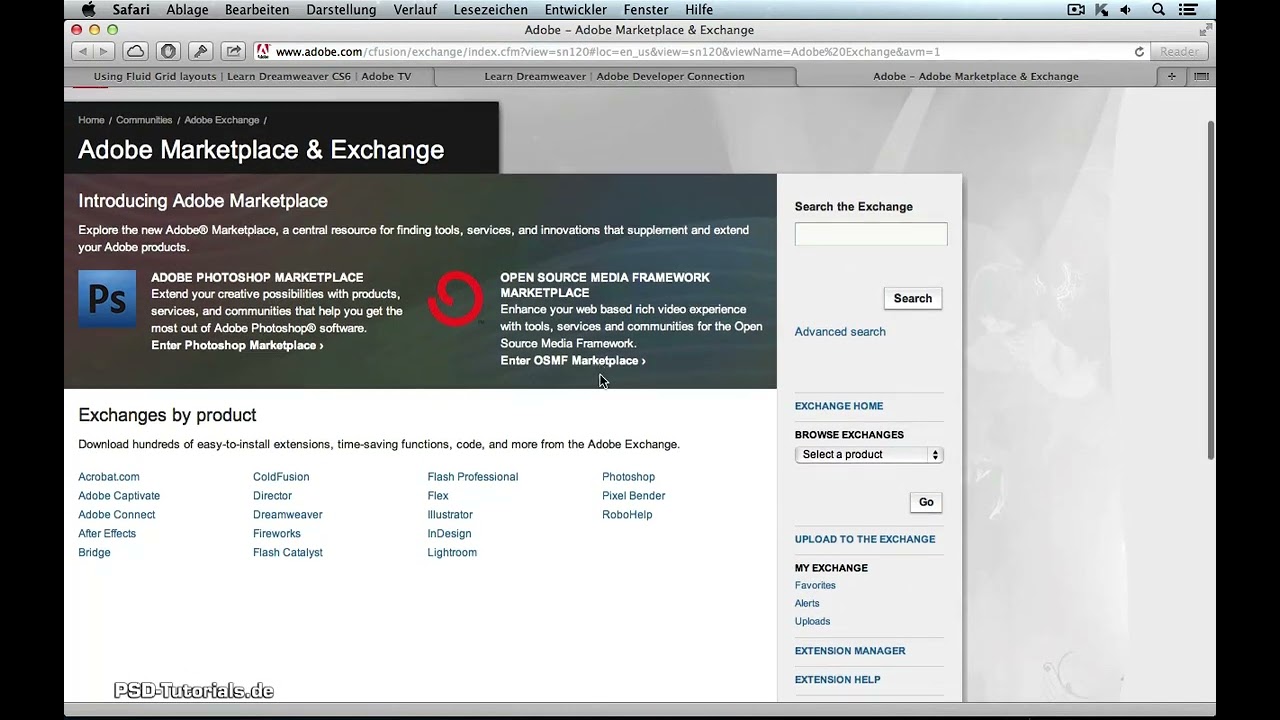1280x720 pixels.
Task: Click the red OSMF swirl logo
Action: click(x=456, y=298)
